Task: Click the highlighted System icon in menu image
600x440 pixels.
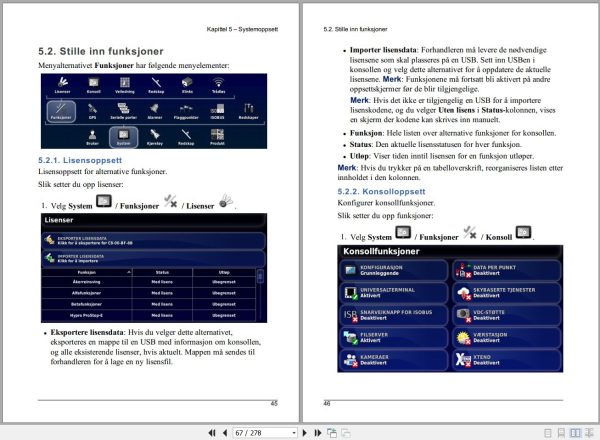Action: click(123, 137)
